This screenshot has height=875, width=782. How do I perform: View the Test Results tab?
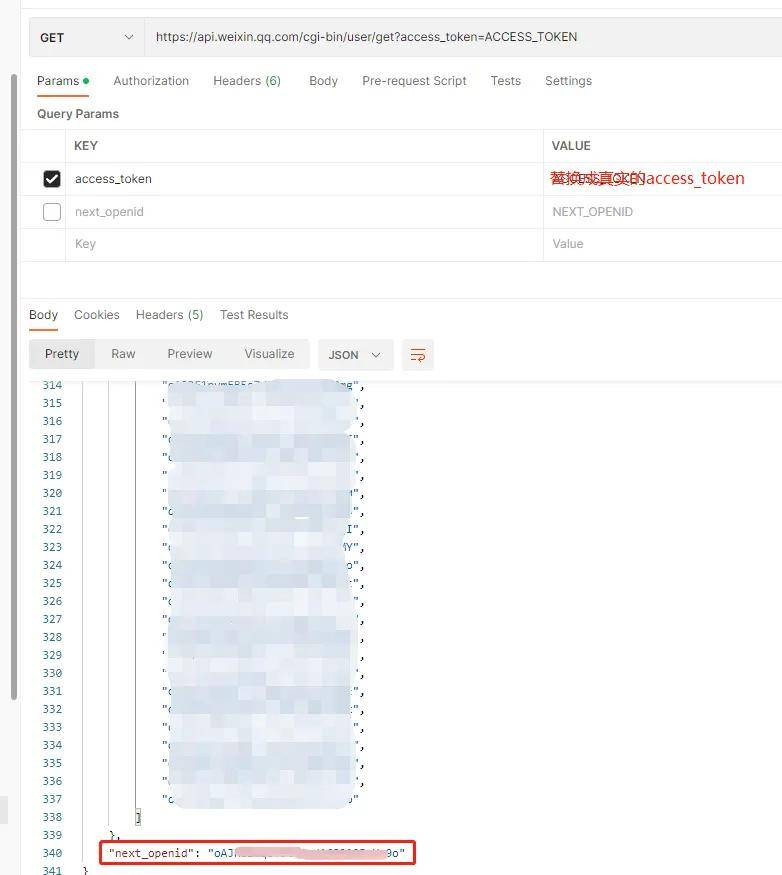254,315
